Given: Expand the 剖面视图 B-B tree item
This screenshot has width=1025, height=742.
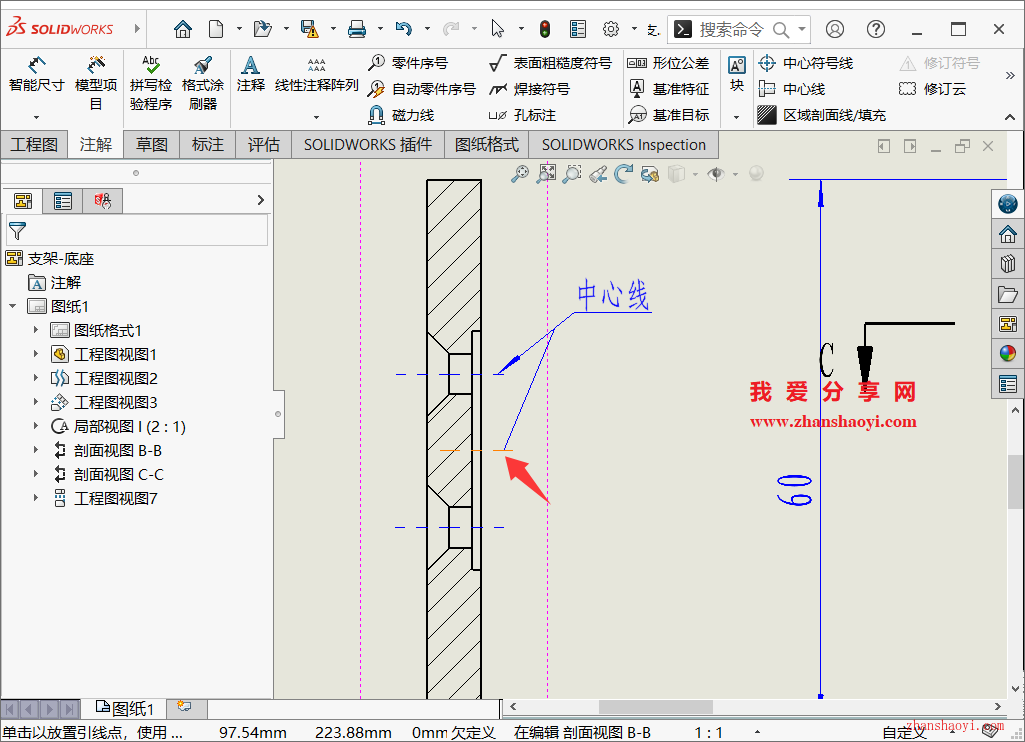Looking at the screenshot, I should [x=34, y=450].
